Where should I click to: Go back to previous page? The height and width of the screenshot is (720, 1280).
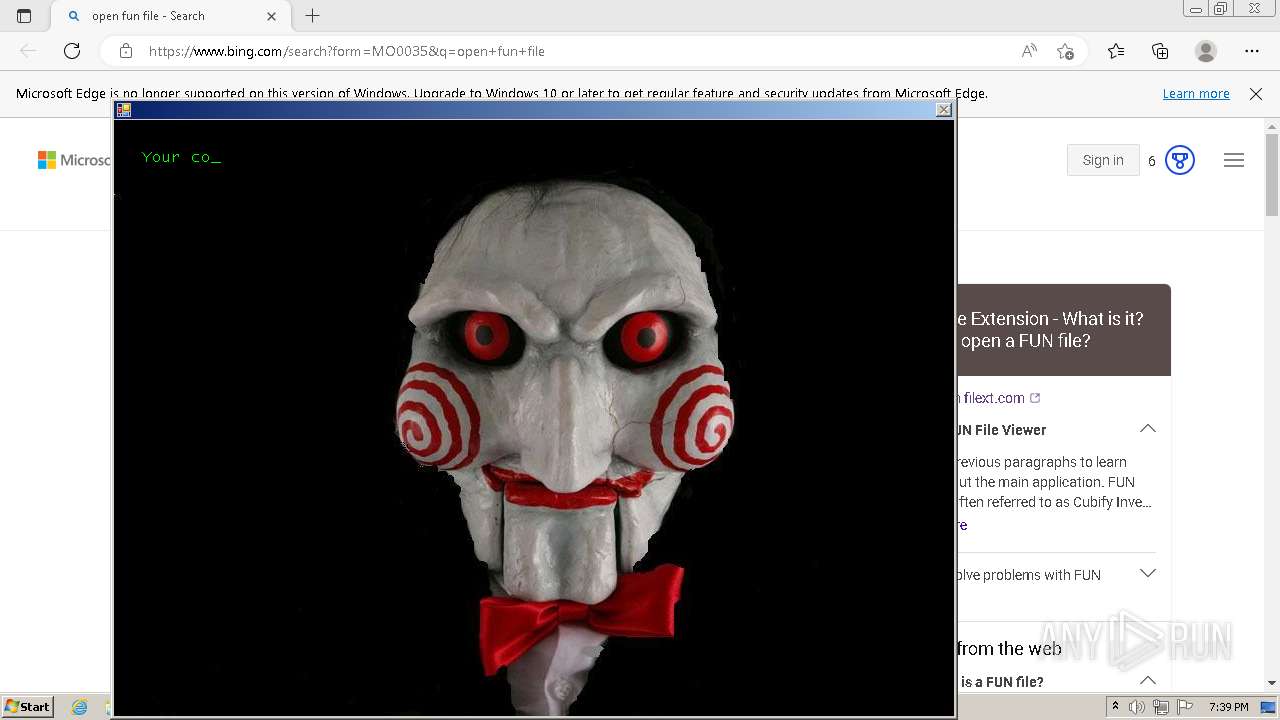28,51
